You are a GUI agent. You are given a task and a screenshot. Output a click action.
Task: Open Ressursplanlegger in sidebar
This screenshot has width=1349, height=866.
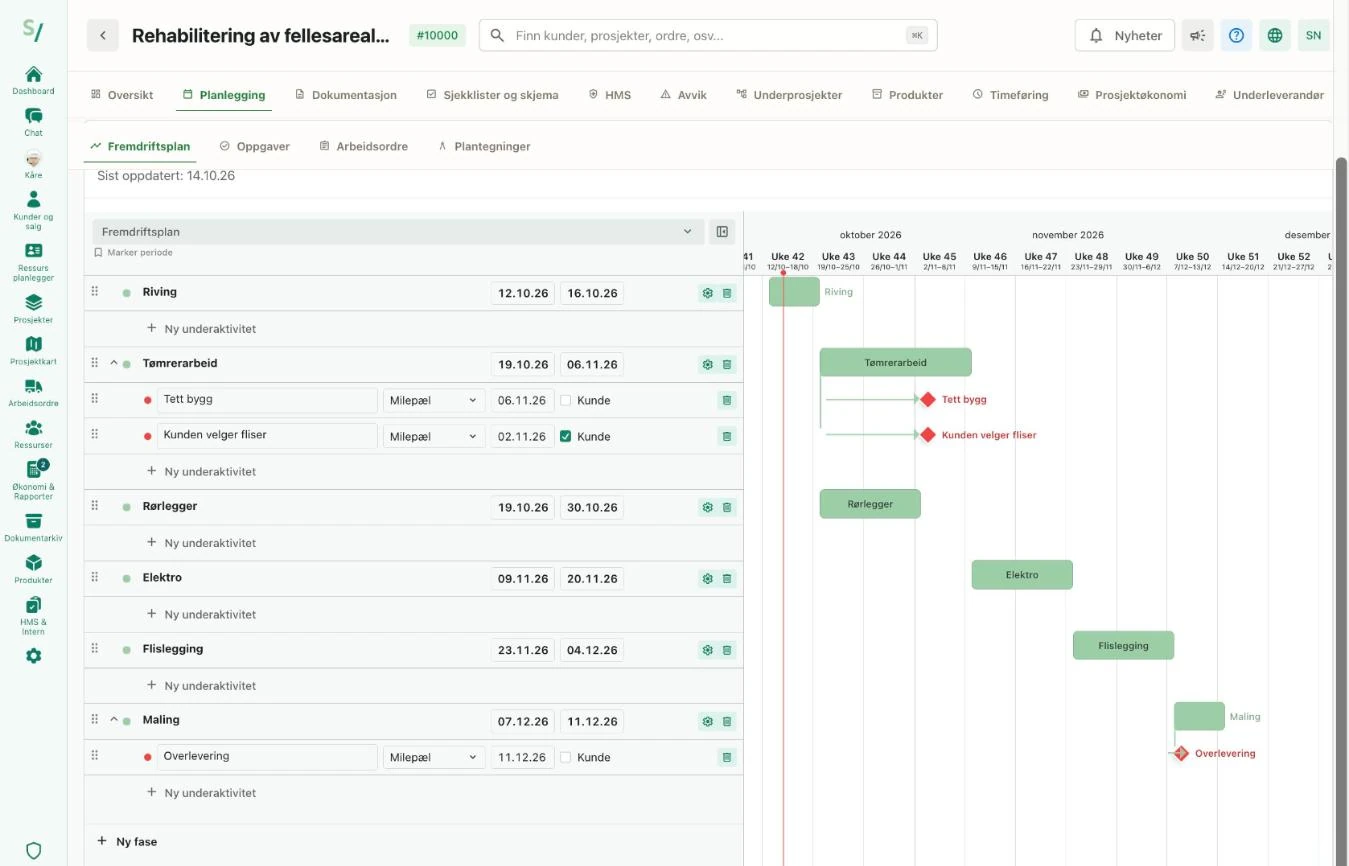[x=33, y=262]
